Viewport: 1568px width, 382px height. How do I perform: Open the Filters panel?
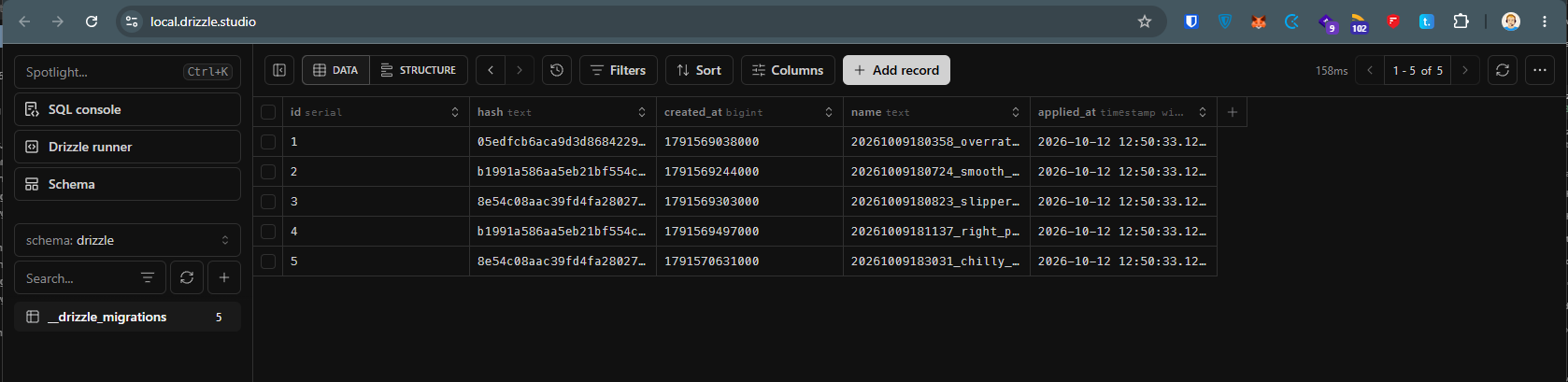[x=619, y=70]
